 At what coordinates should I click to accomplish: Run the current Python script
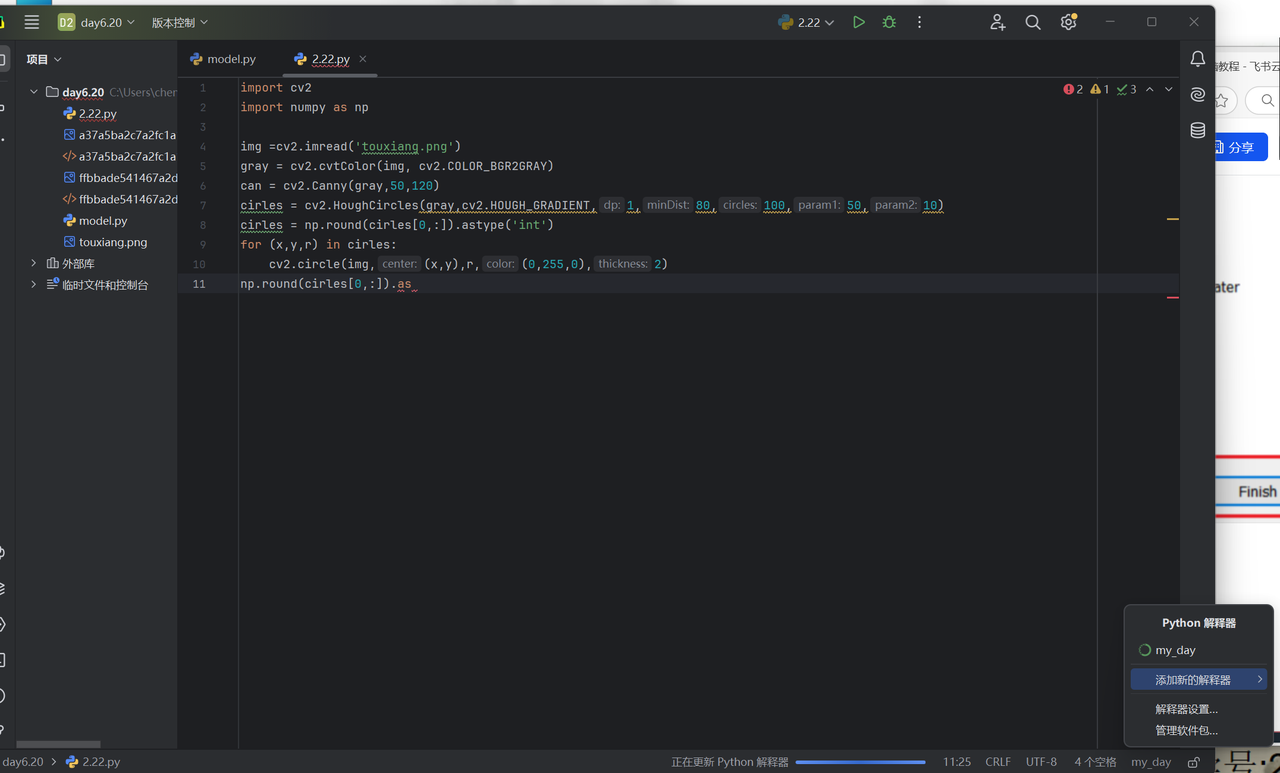pyautogui.click(x=858, y=21)
